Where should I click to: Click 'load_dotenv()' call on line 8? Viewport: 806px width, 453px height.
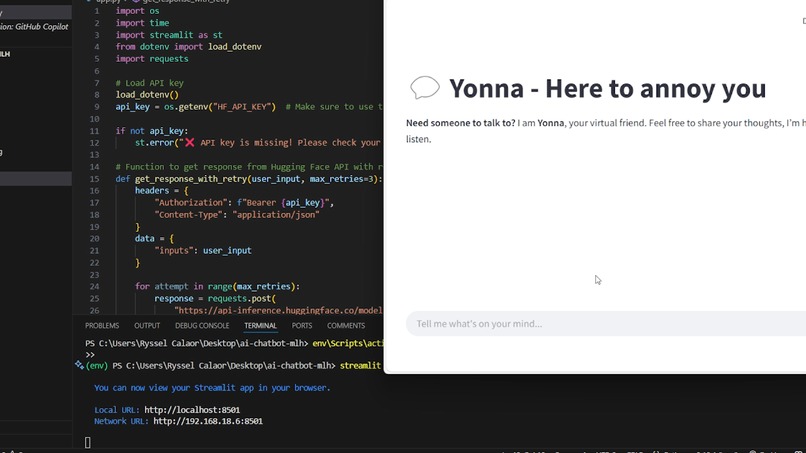click(x=147, y=95)
